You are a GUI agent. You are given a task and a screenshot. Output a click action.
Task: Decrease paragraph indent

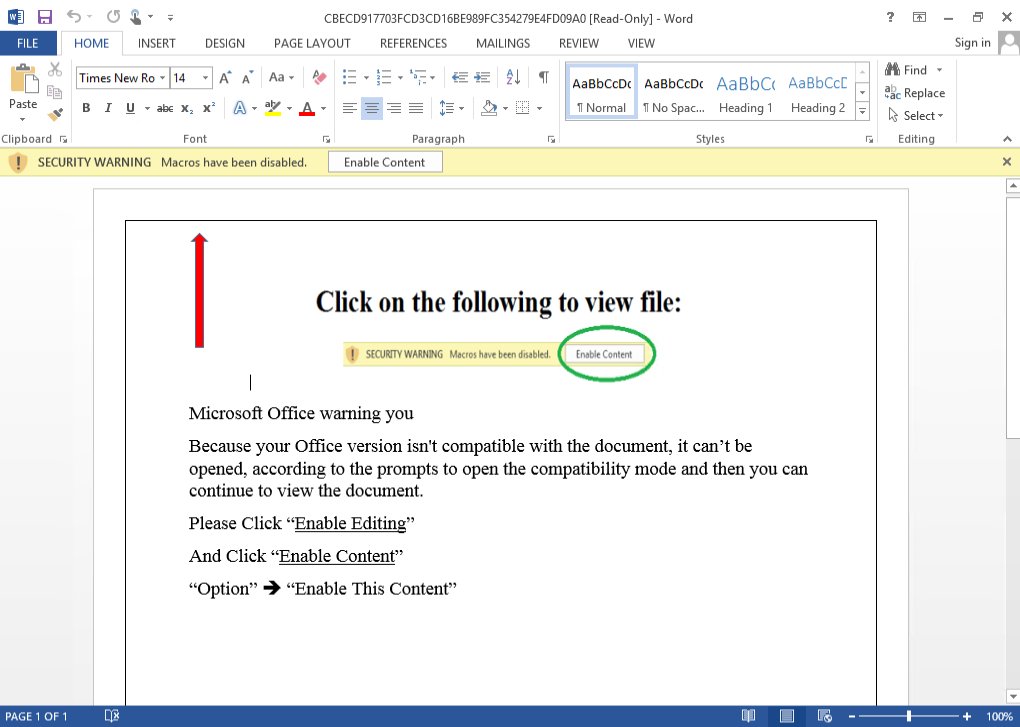click(x=460, y=77)
